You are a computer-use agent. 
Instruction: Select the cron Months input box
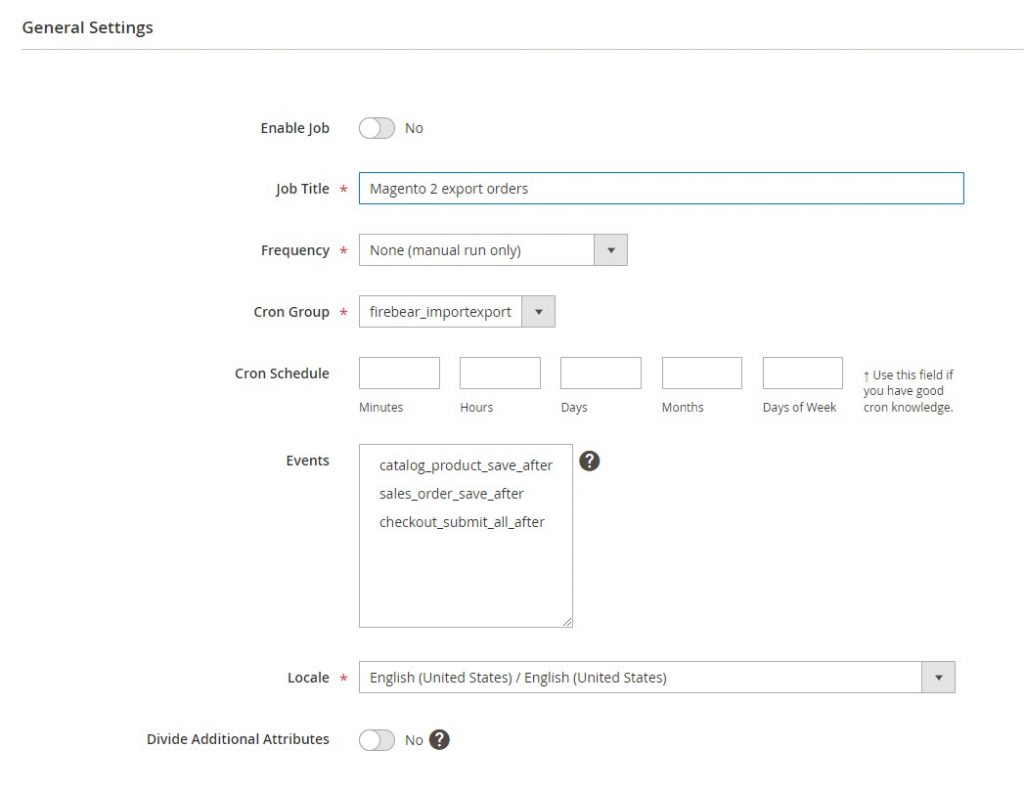coord(702,373)
